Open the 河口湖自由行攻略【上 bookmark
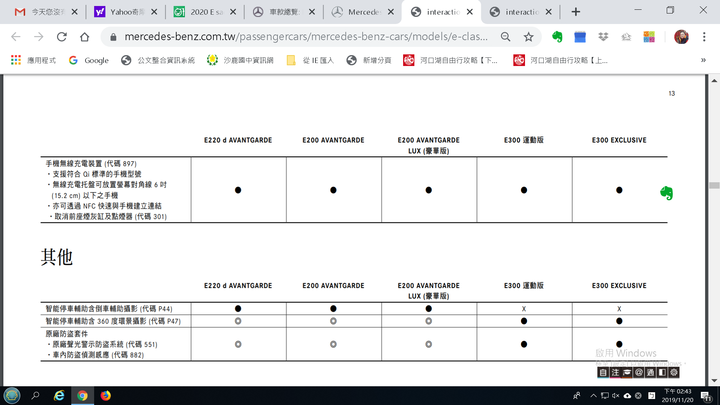Screen dimensions: 720x405 [561, 60]
